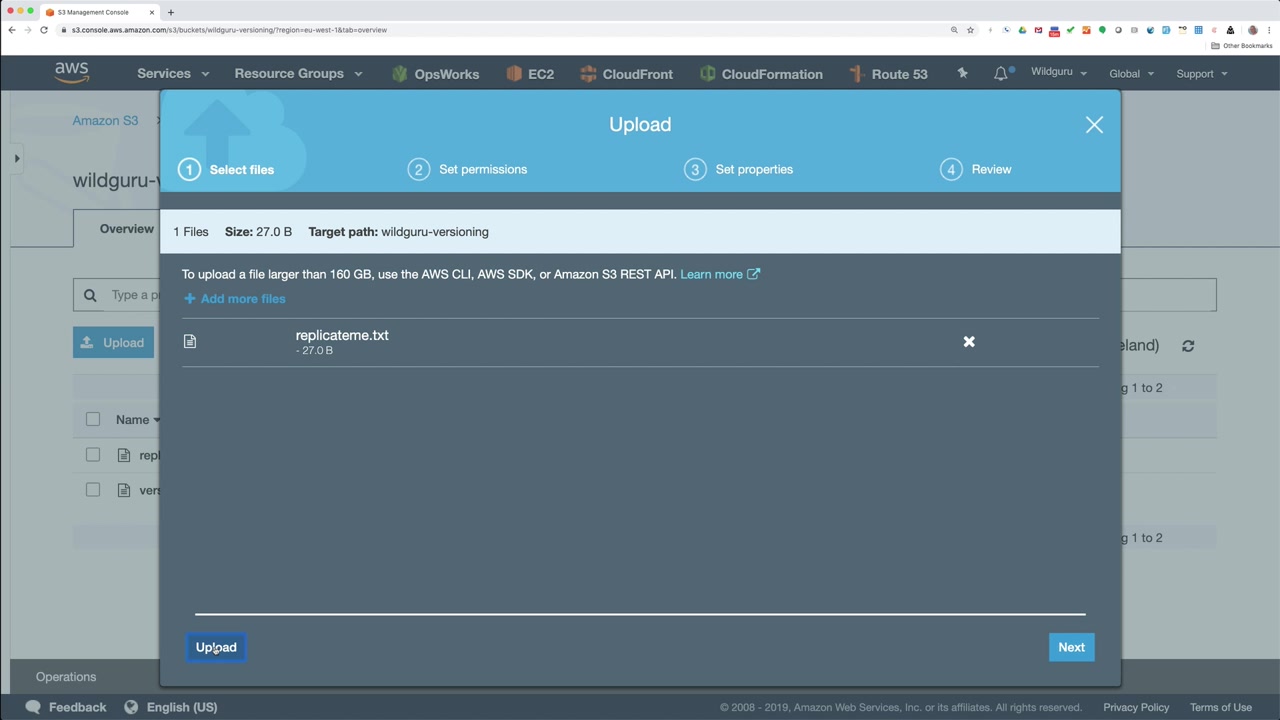Open the CloudFront shortcut
Image resolution: width=1280 pixels, height=720 pixels.
(626, 74)
